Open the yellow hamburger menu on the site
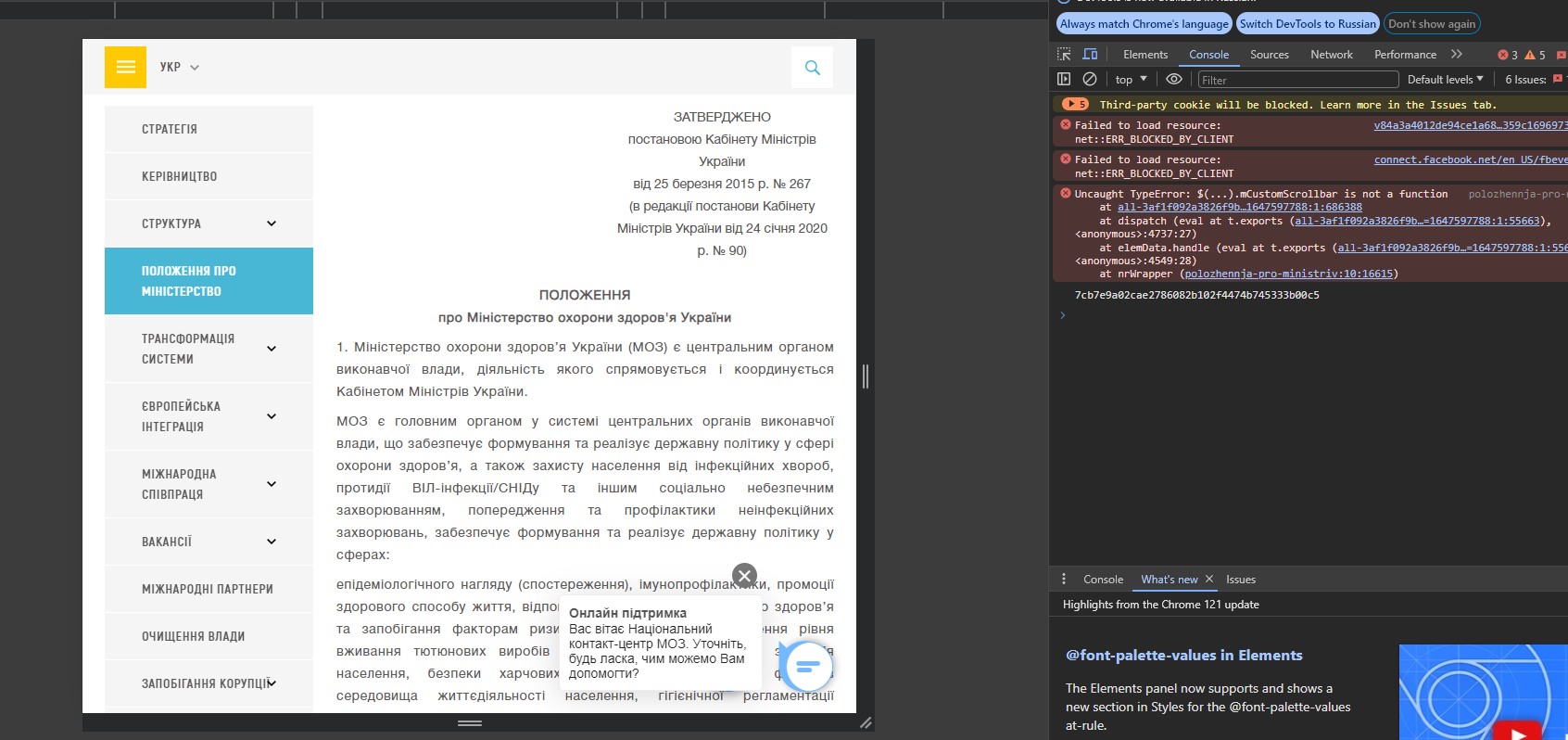The image size is (1568, 740). 125,67
